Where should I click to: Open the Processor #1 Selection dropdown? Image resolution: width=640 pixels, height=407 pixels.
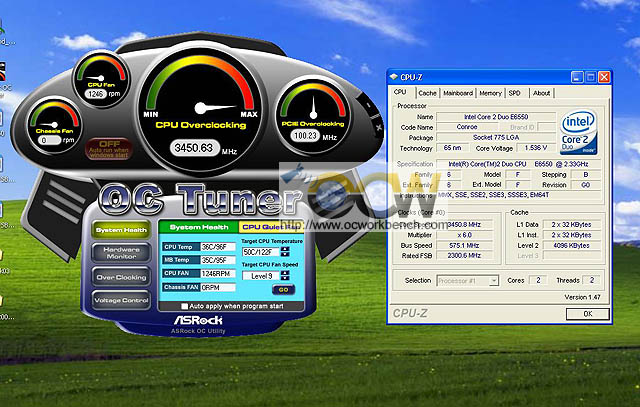[494, 280]
